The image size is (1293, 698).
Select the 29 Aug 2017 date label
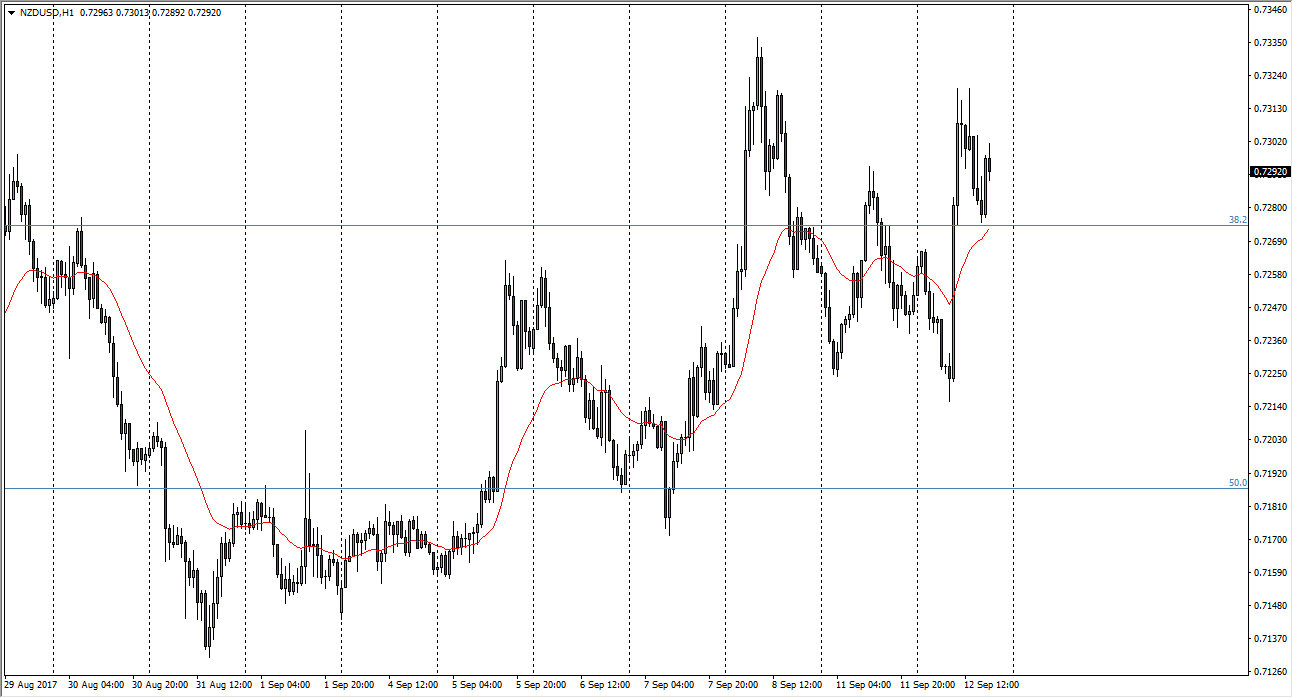(29, 686)
